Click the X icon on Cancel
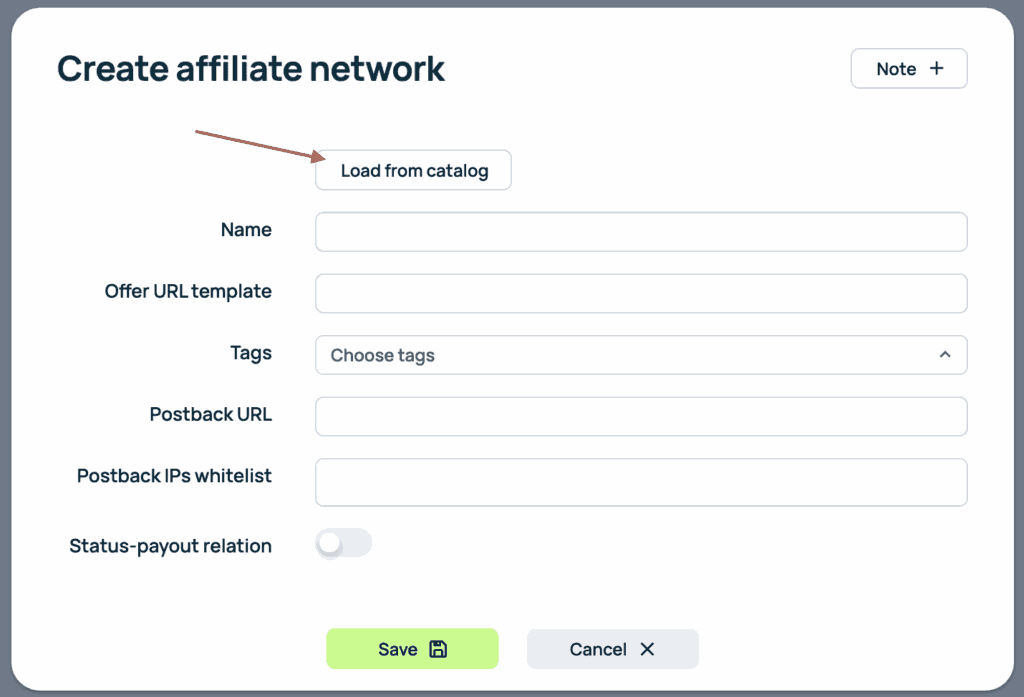This screenshot has height=697, width=1024. 647,649
